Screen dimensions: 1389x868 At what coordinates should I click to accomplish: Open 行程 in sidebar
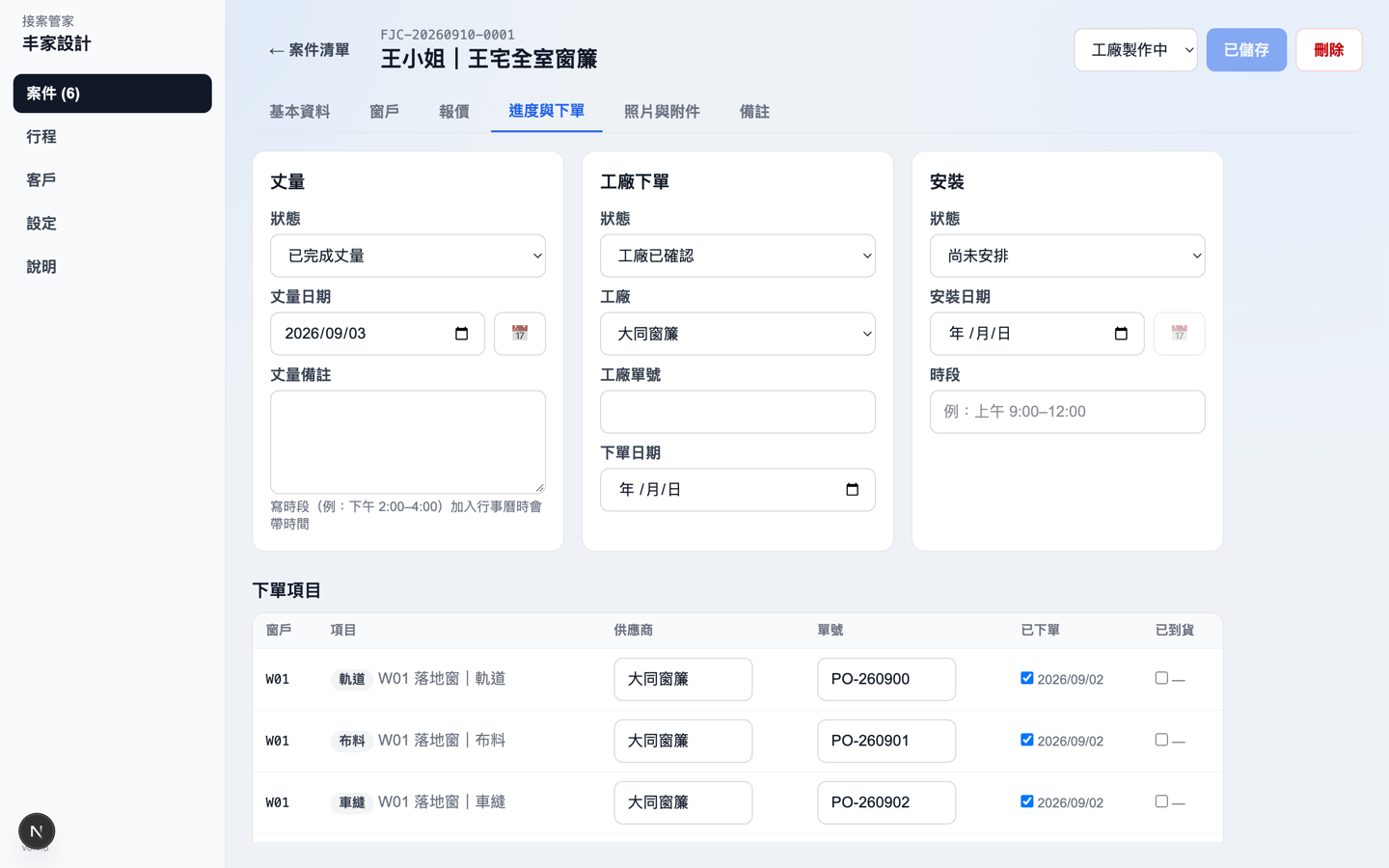pyautogui.click(x=112, y=137)
